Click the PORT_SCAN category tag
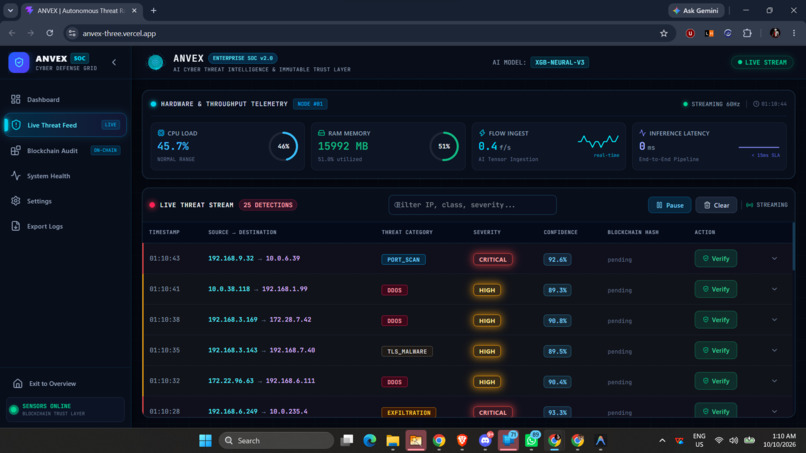Viewport: 806px width, 453px height. [x=403, y=259]
